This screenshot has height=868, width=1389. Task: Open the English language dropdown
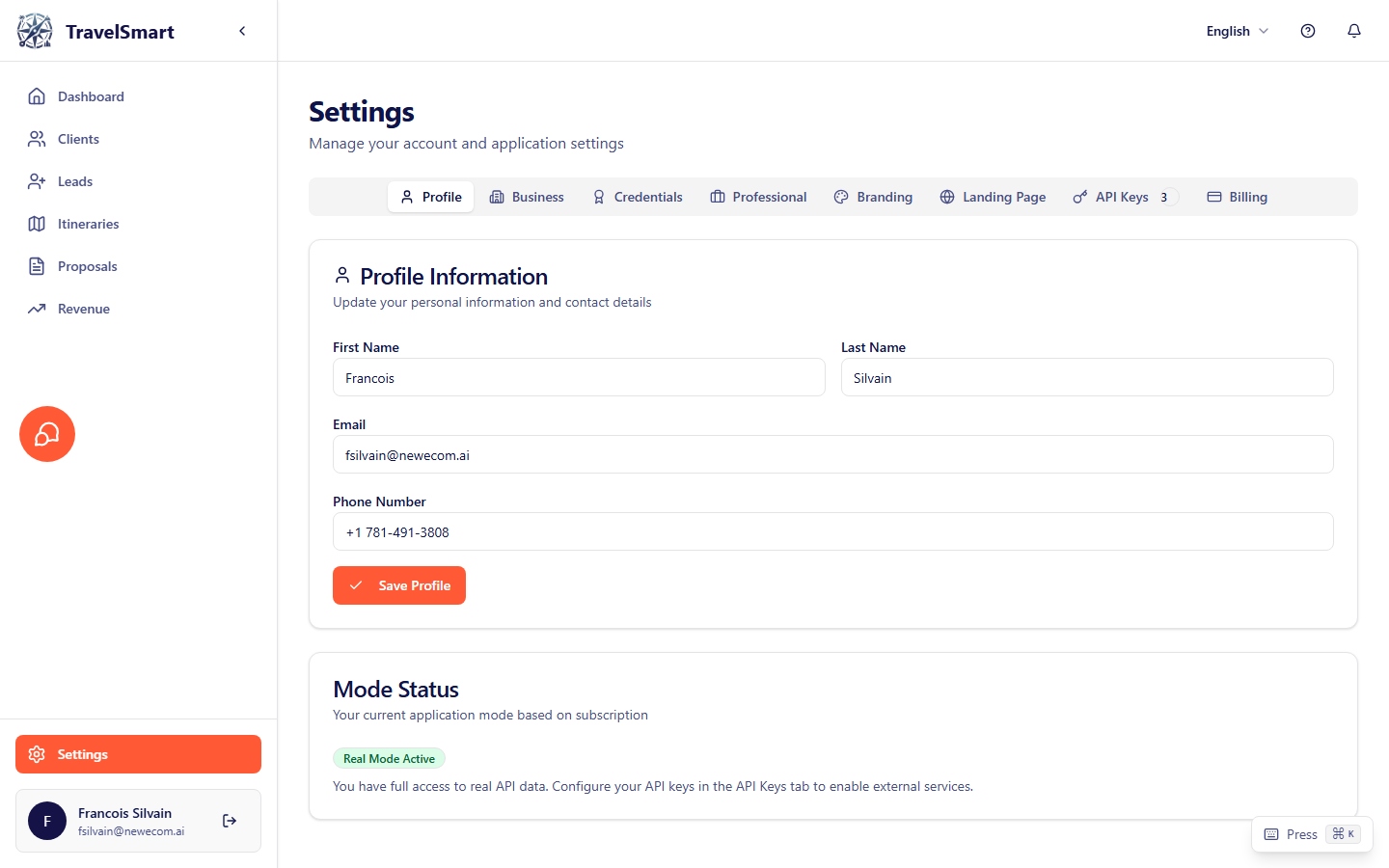pos(1237,31)
